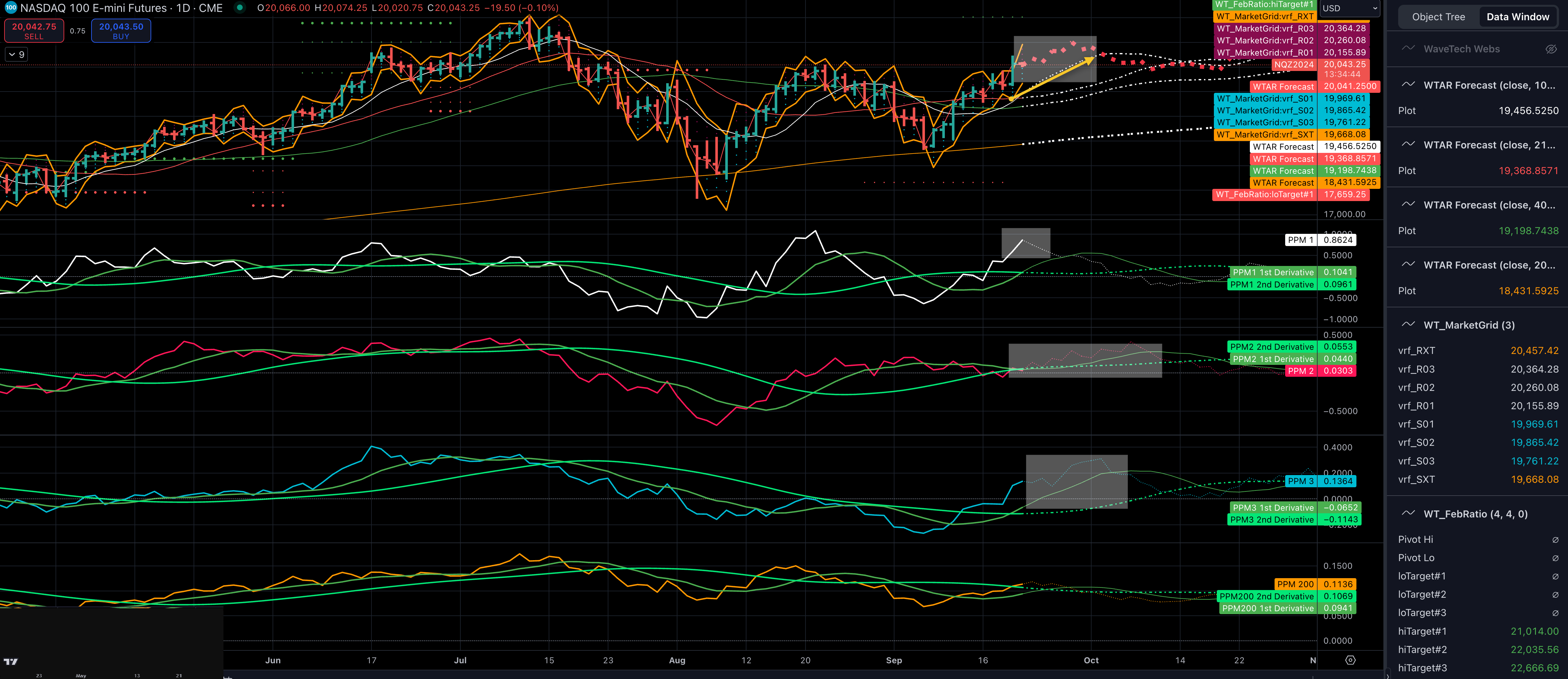This screenshot has width=1568, height=679.
Task: Select the vrf_R03 row in Data Window
Action: [1478, 369]
